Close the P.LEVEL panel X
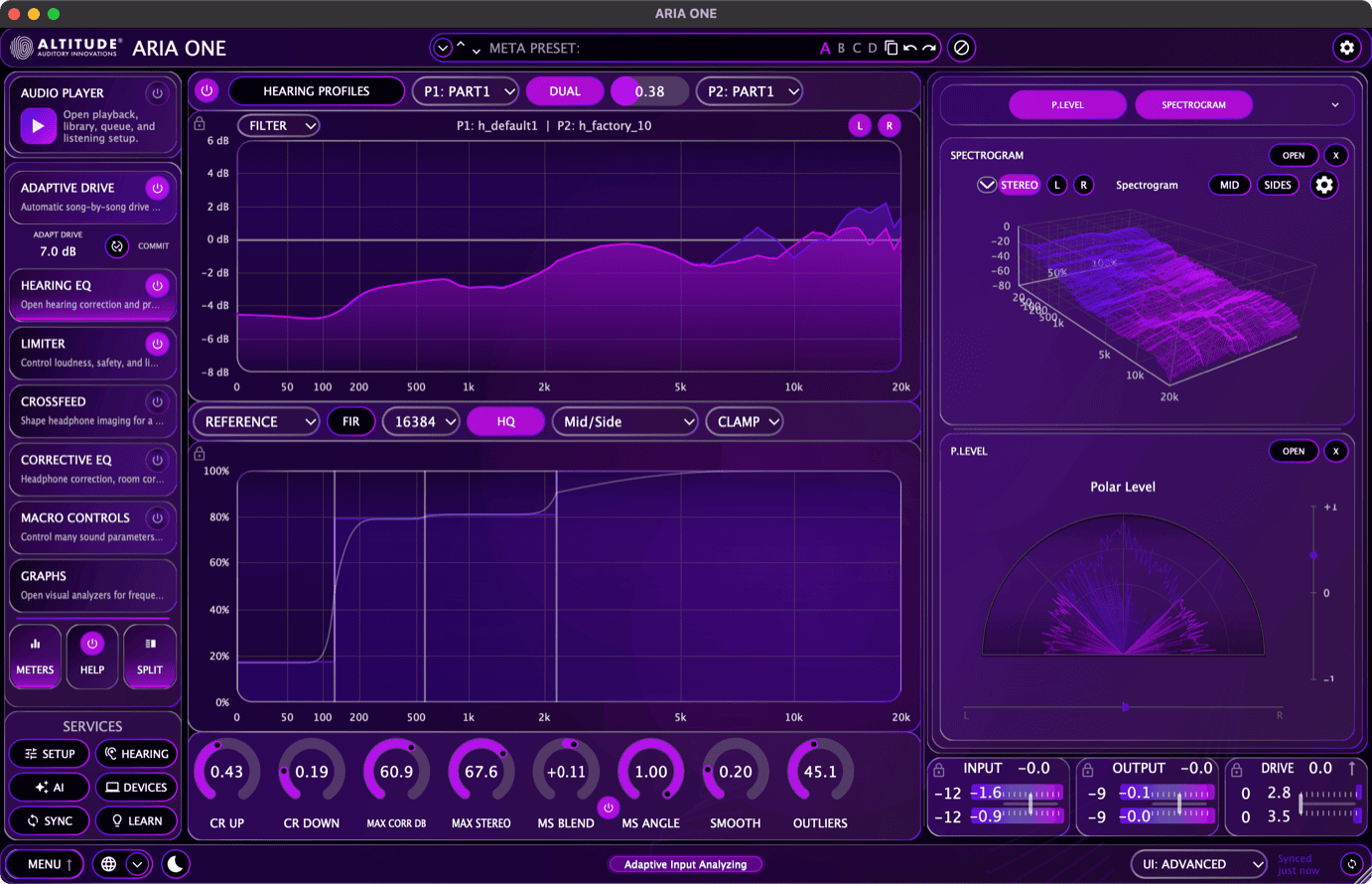Screen dimensions: 1372x884 pyautogui.click(x=1336, y=451)
